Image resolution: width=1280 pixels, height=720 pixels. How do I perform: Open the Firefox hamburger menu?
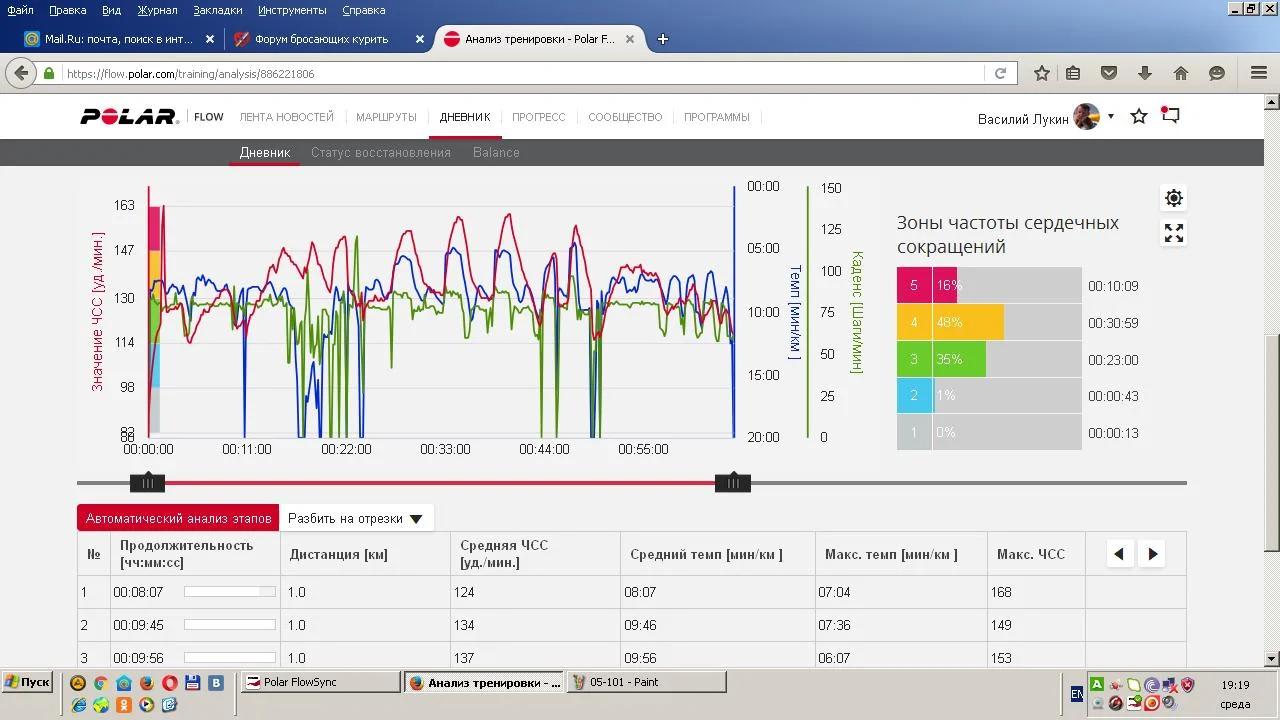1259,73
